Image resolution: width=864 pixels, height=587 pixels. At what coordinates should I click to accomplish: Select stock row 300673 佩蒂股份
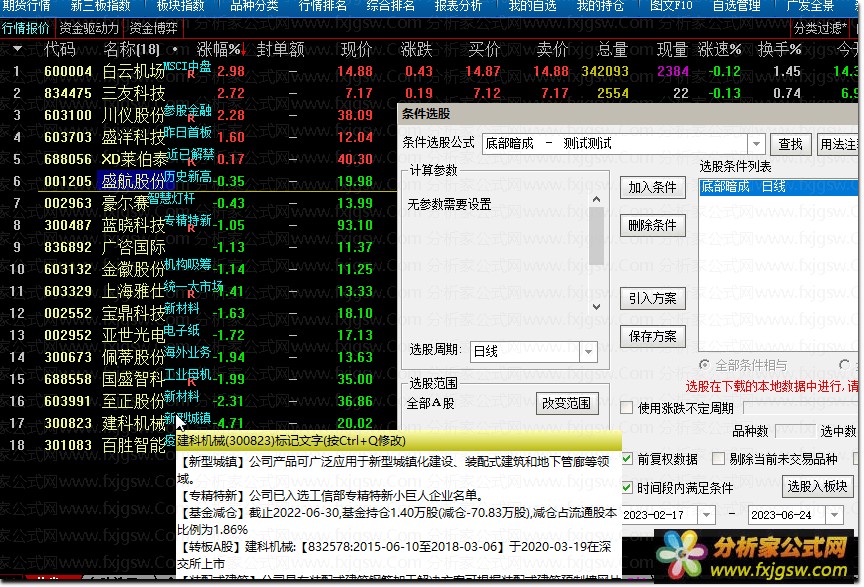198,357
